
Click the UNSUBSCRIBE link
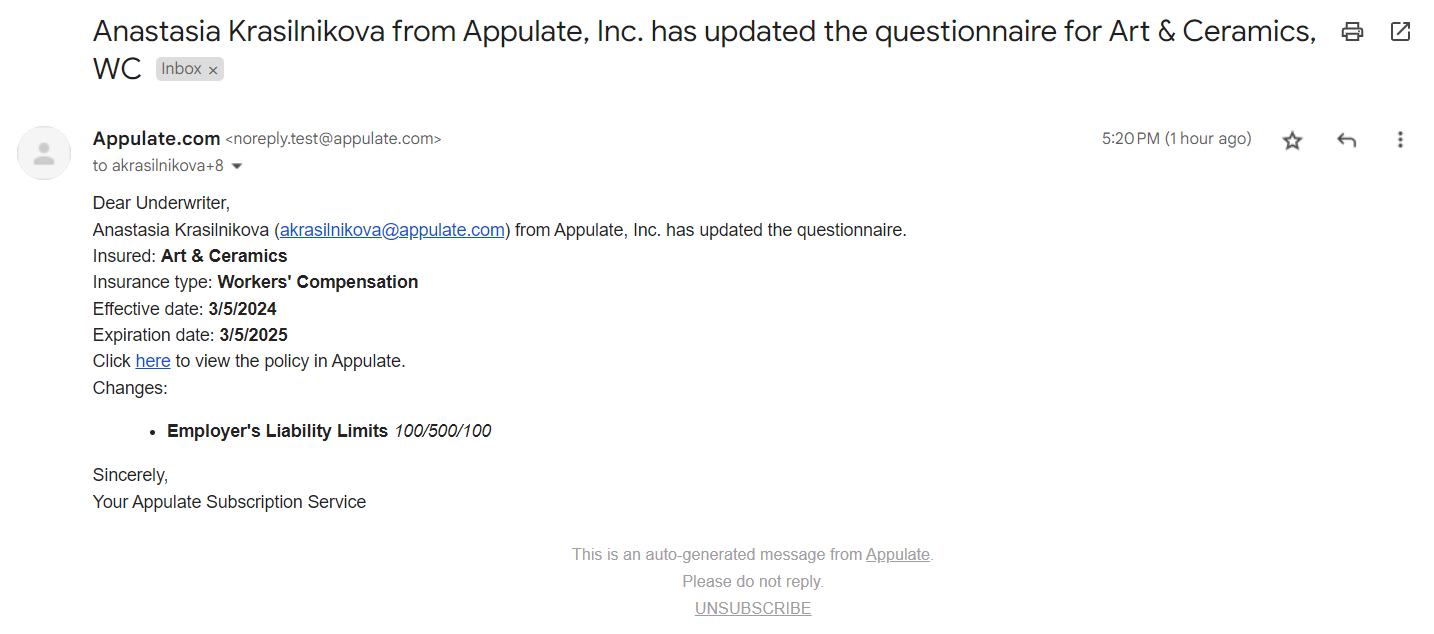point(753,608)
